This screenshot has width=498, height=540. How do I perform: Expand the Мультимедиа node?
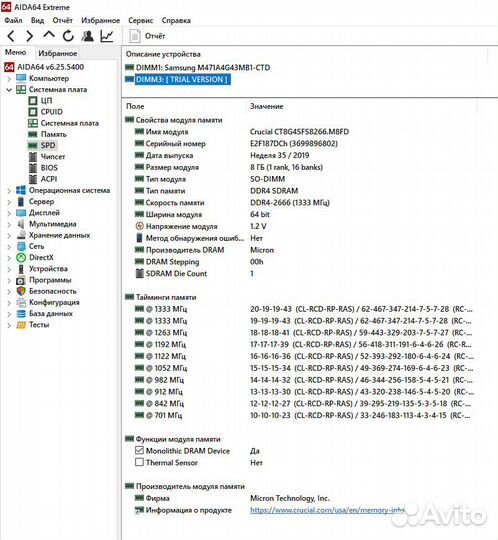coord(9,224)
